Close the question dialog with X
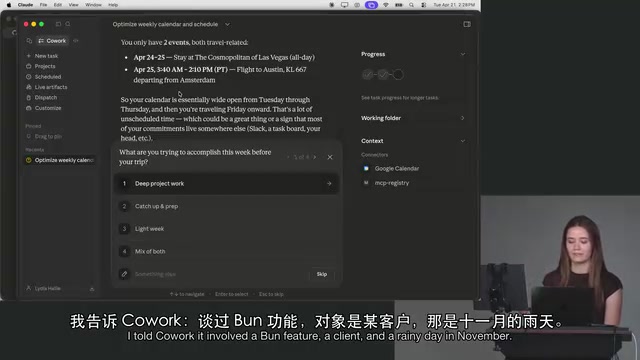This screenshot has width=640, height=360. pyautogui.click(x=330, y=157)
